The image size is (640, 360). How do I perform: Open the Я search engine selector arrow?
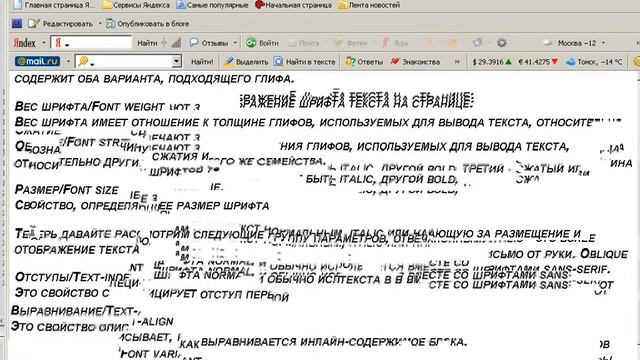67,44
